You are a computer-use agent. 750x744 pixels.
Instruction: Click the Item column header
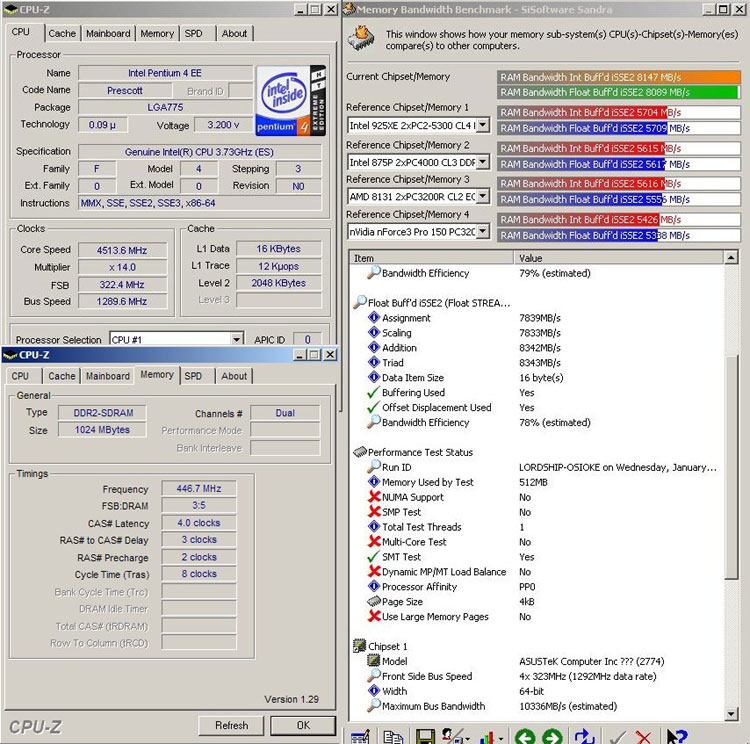[431, 258]
